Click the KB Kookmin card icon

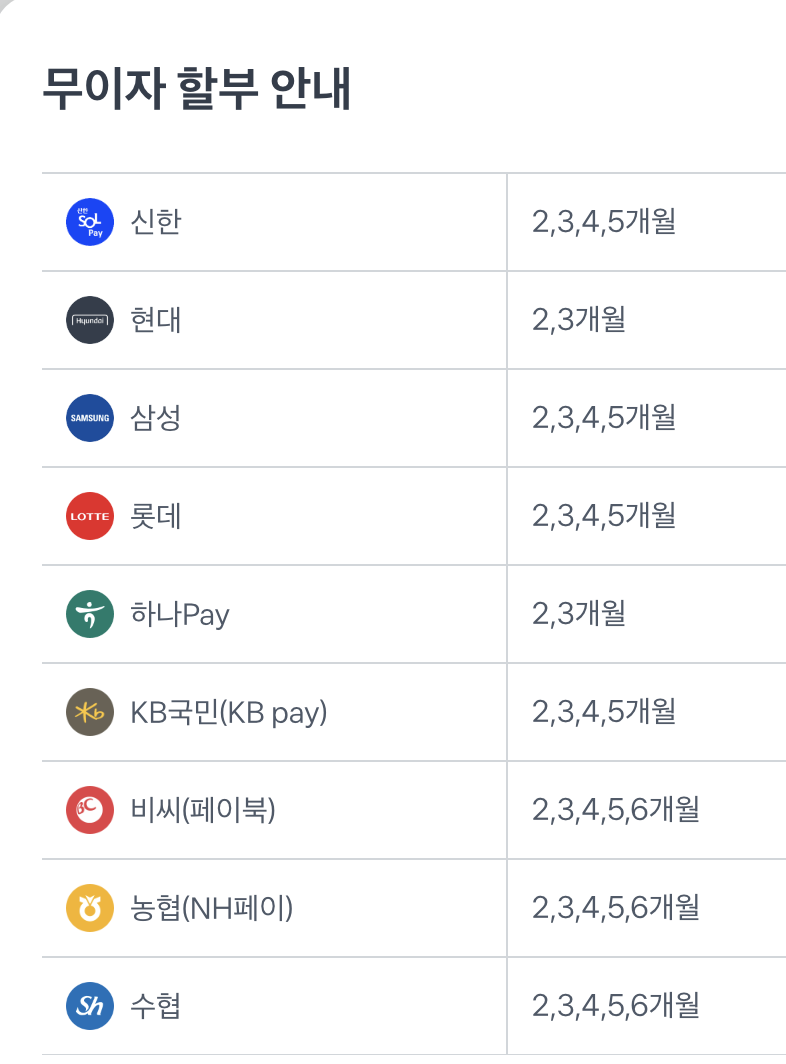tap(90, 712)
